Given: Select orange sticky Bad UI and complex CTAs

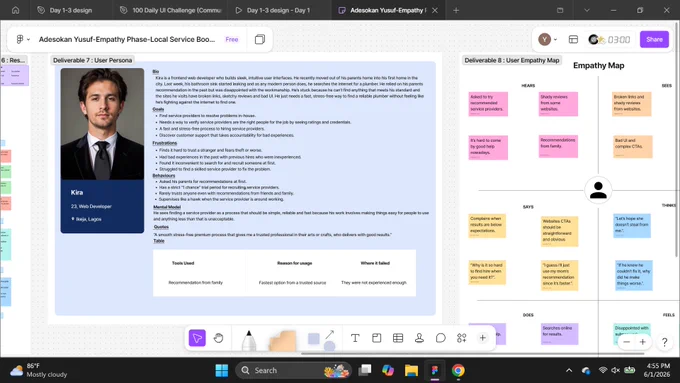Looking at the screenshot, I should (633, 147).
